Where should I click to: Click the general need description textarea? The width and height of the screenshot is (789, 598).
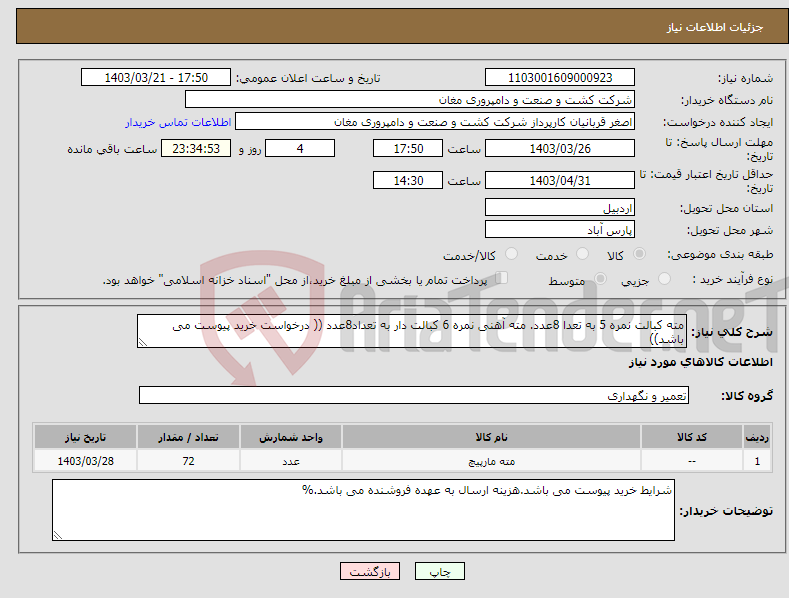pos(412,331)
